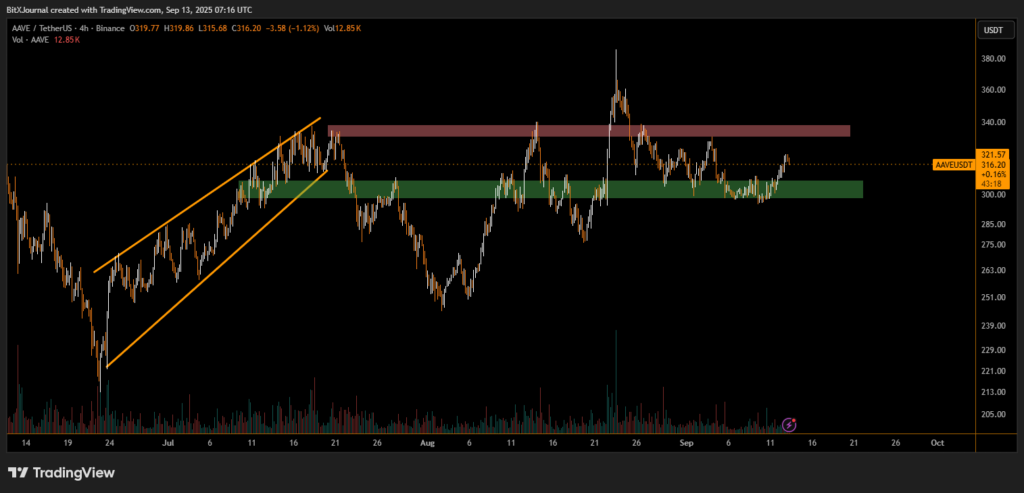Click the Jul label on time axis
Screen dimensions: 1024x493
(x=167, y=441)
